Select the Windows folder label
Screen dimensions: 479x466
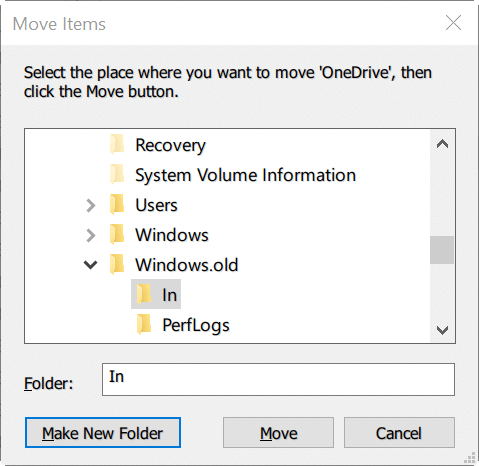tap(172, 235)
